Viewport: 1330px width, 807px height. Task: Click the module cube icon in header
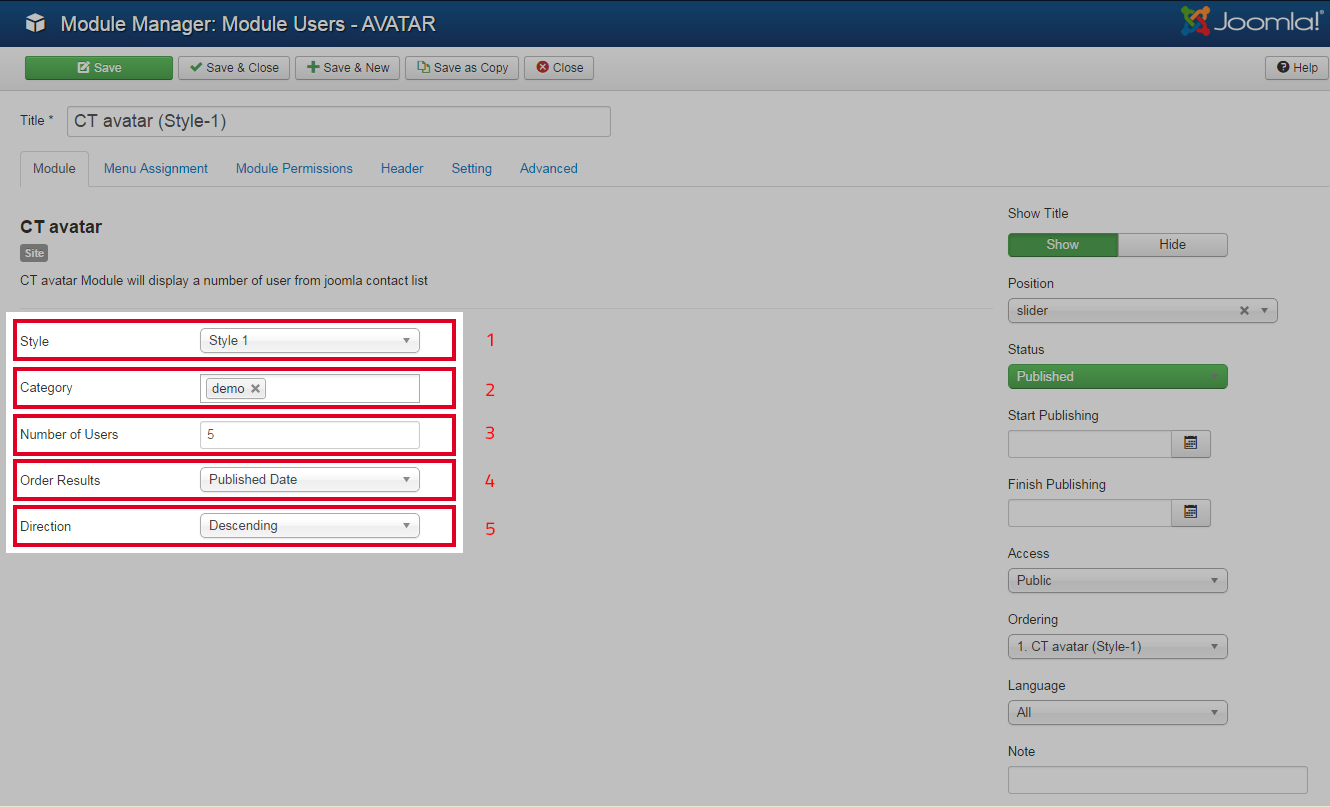(x=35, y=23)
